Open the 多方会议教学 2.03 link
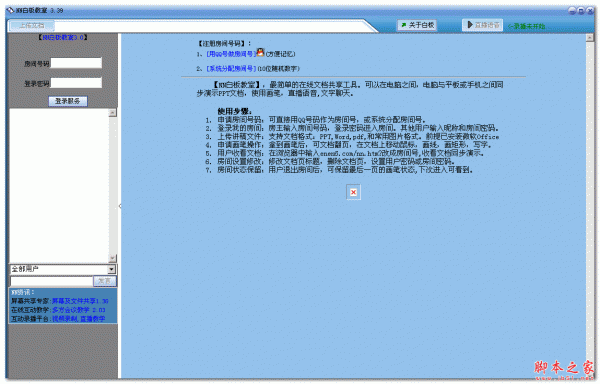The height and width of the screenshot is (384, 600). (x=78, y=310)
